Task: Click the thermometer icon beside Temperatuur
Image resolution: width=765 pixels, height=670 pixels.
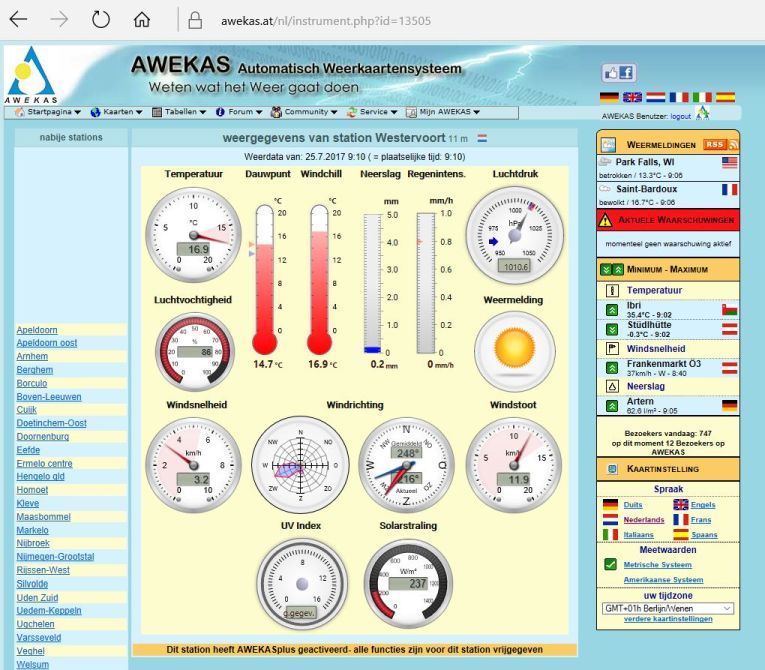Action: point(612,290)
